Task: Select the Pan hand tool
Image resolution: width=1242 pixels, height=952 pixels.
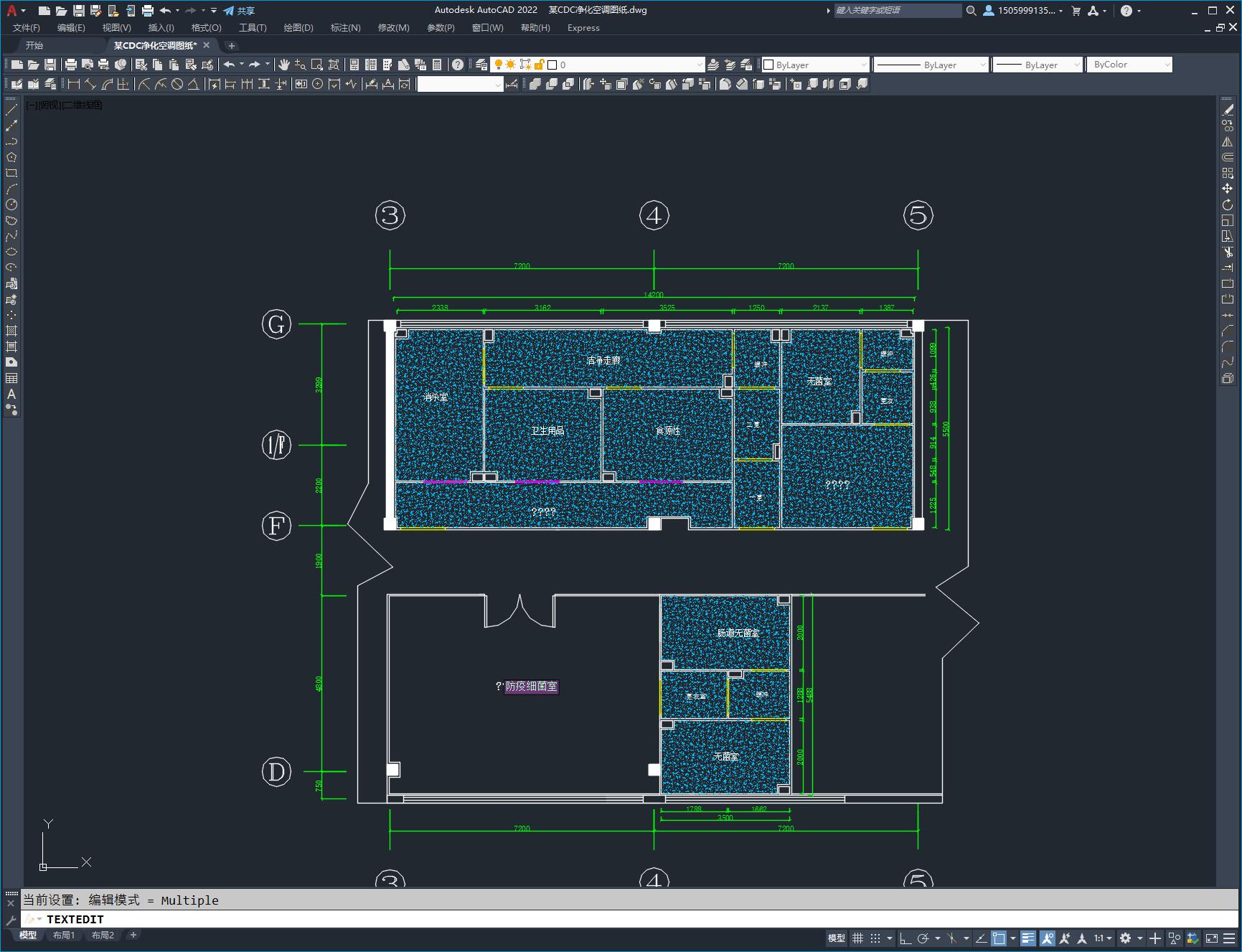Action: (284, 65)
